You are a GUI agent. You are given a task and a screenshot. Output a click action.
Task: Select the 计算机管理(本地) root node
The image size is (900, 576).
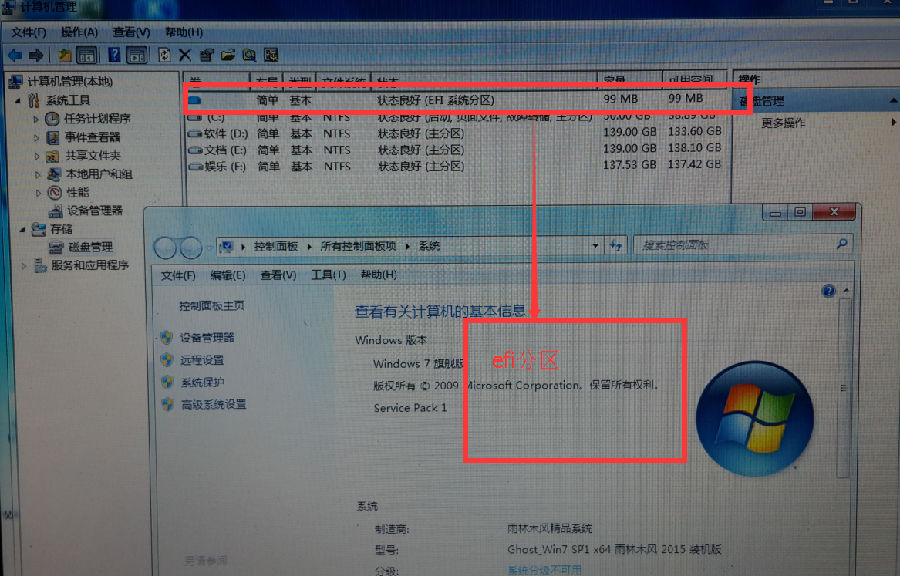pyautogui.click(x=70, y=81)
